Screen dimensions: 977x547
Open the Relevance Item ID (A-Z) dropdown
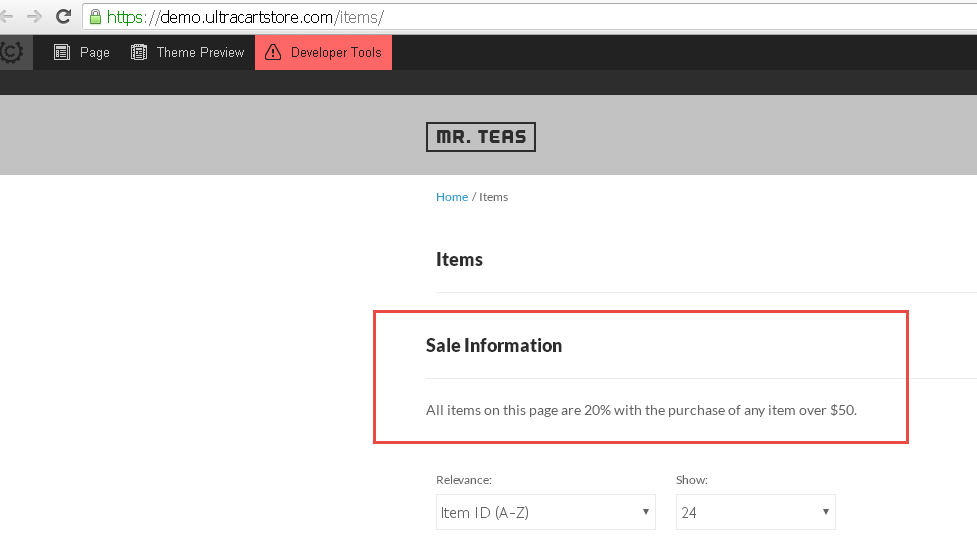tap(546, 512)
